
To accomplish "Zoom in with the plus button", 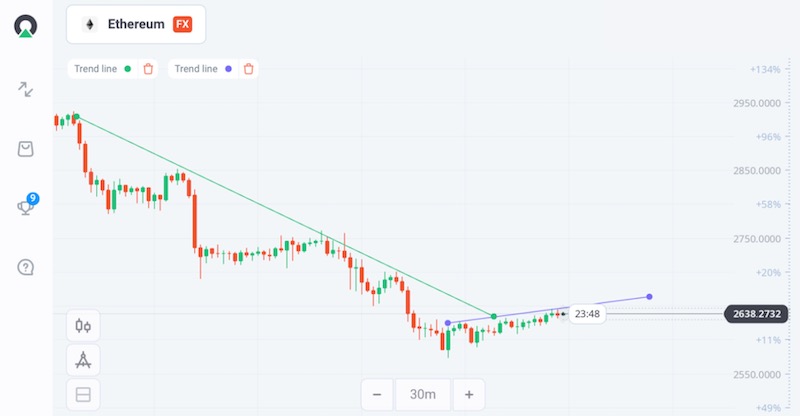I will click(x=467, y=394).
